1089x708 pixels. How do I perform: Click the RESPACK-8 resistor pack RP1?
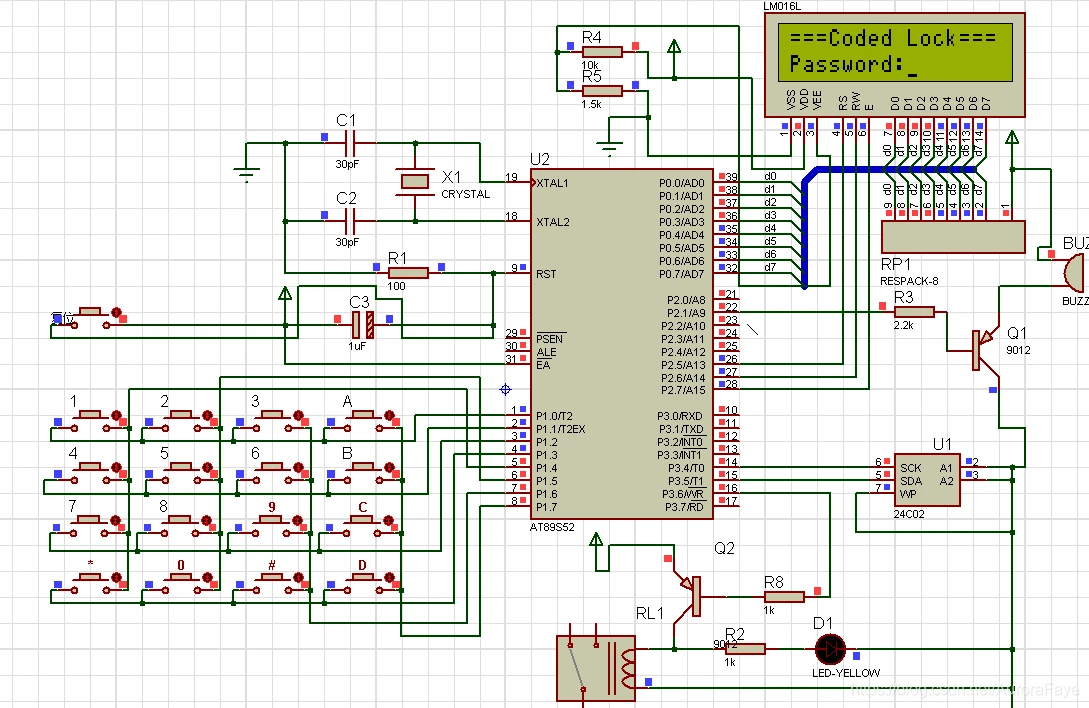(953, 237)
